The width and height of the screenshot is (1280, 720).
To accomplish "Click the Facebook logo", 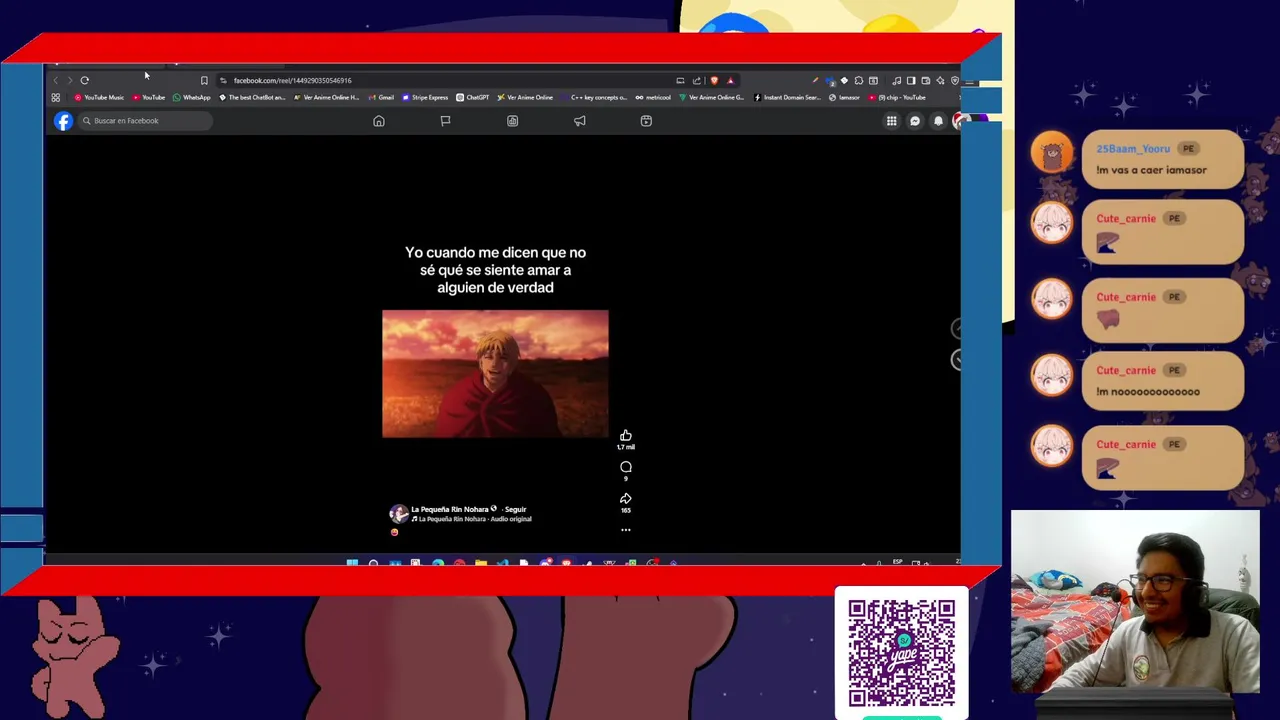I will [x=63, y=121].
